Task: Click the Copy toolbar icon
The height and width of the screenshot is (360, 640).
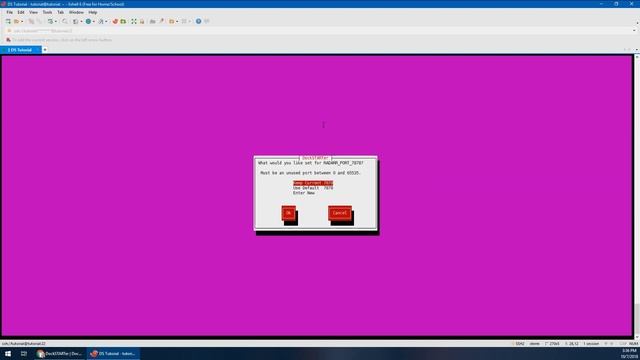Action: pyautogui.click(x=31, y=21)
